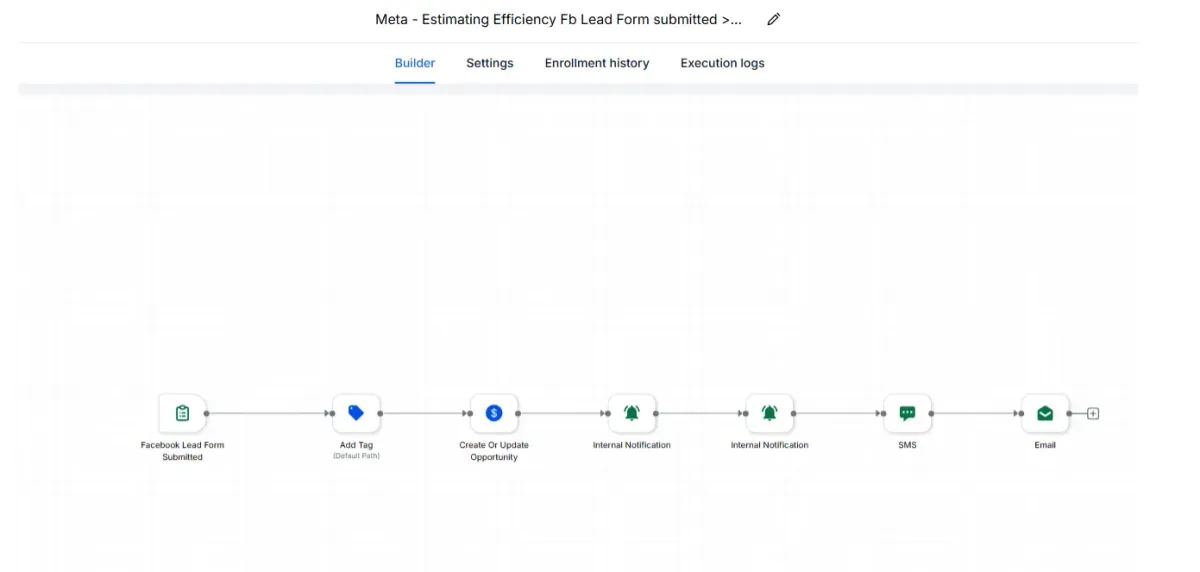Image resolution: width=1200 pixels, height=572 pixels.
Task: Click the 'Facebook Lead Form Submitted' label
Action: point(182,451)
